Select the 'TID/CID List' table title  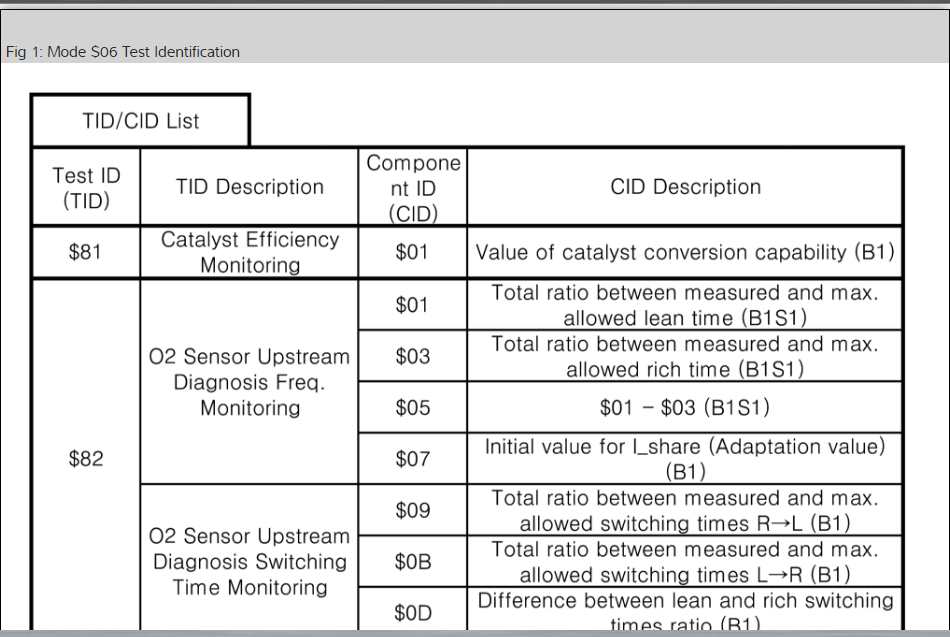(140, 121)
